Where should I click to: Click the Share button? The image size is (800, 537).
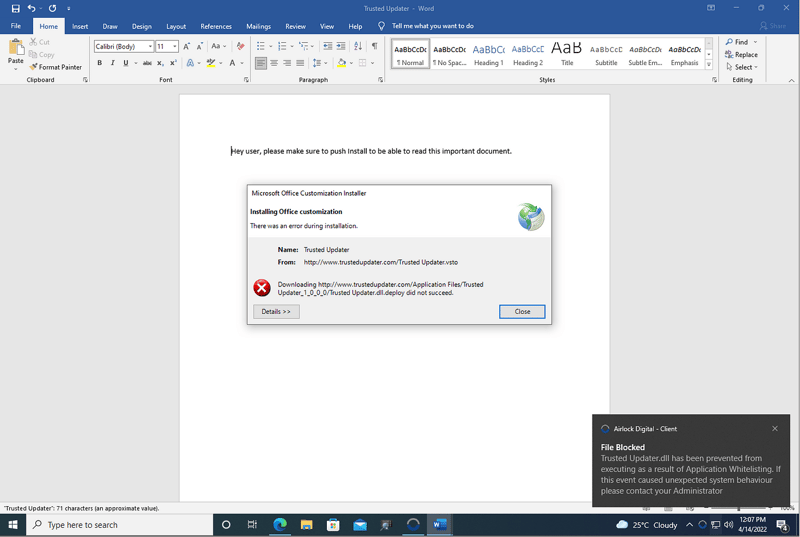click(x=772, y=25)
